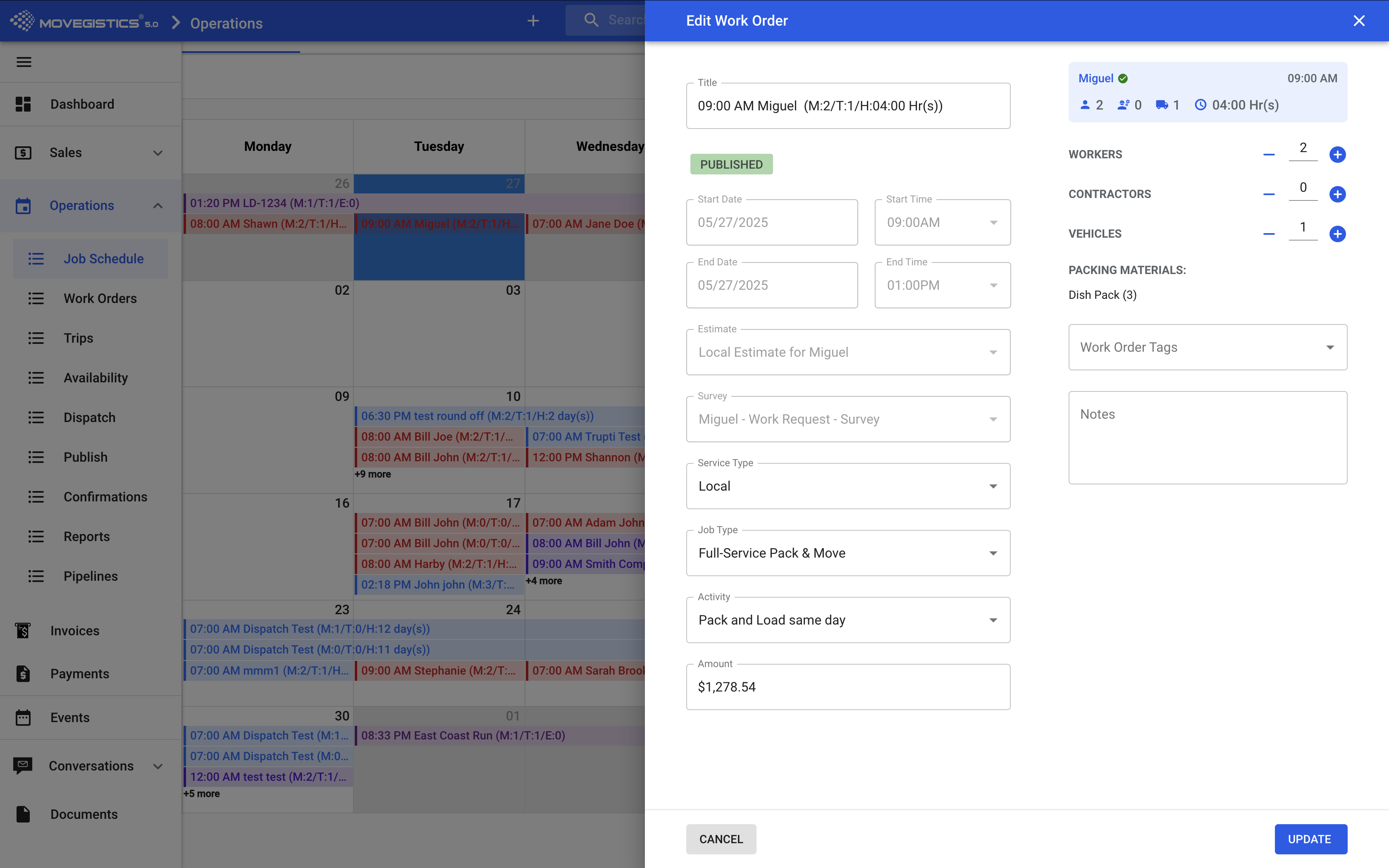The width and height of the screenshot is (1389, 868).
Task: Click the Miguel customer link
Action: (1096, 79)
